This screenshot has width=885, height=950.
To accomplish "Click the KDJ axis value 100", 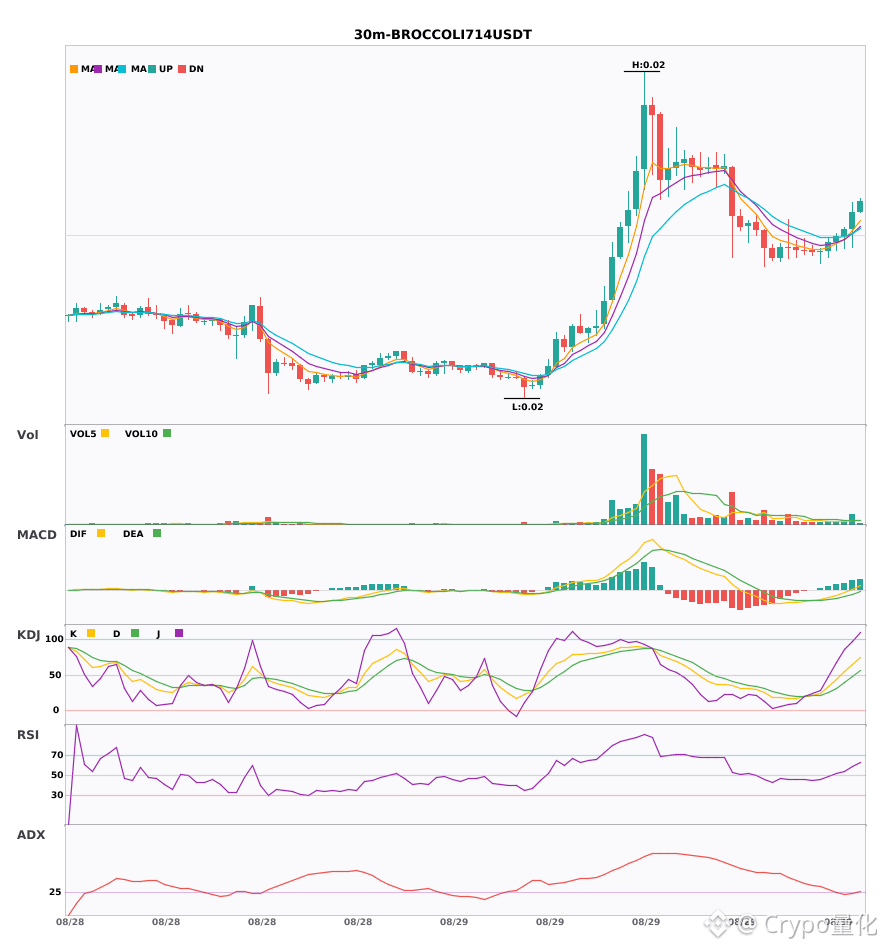I will [55, 639].
